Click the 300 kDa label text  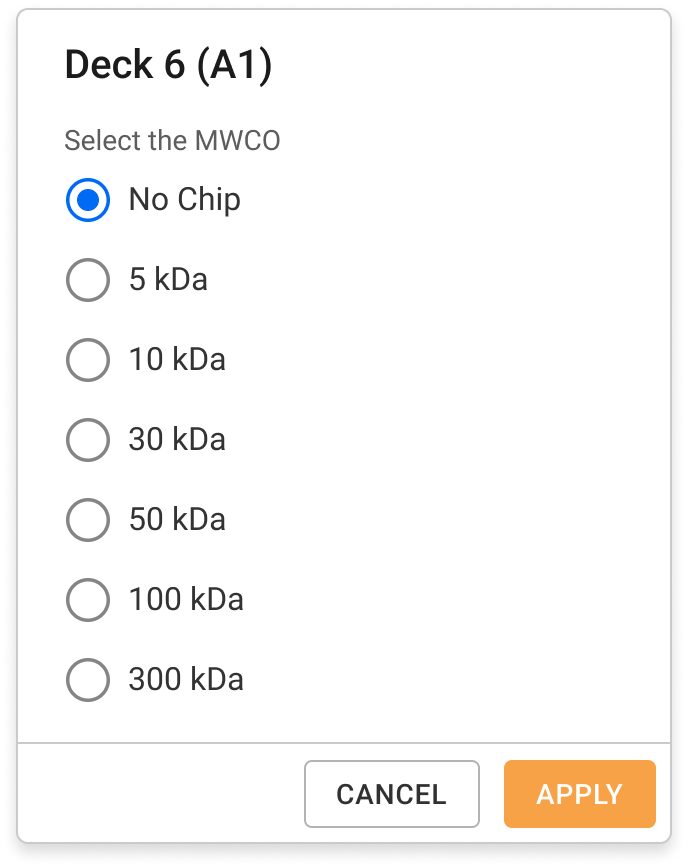[x=184, y=680]
